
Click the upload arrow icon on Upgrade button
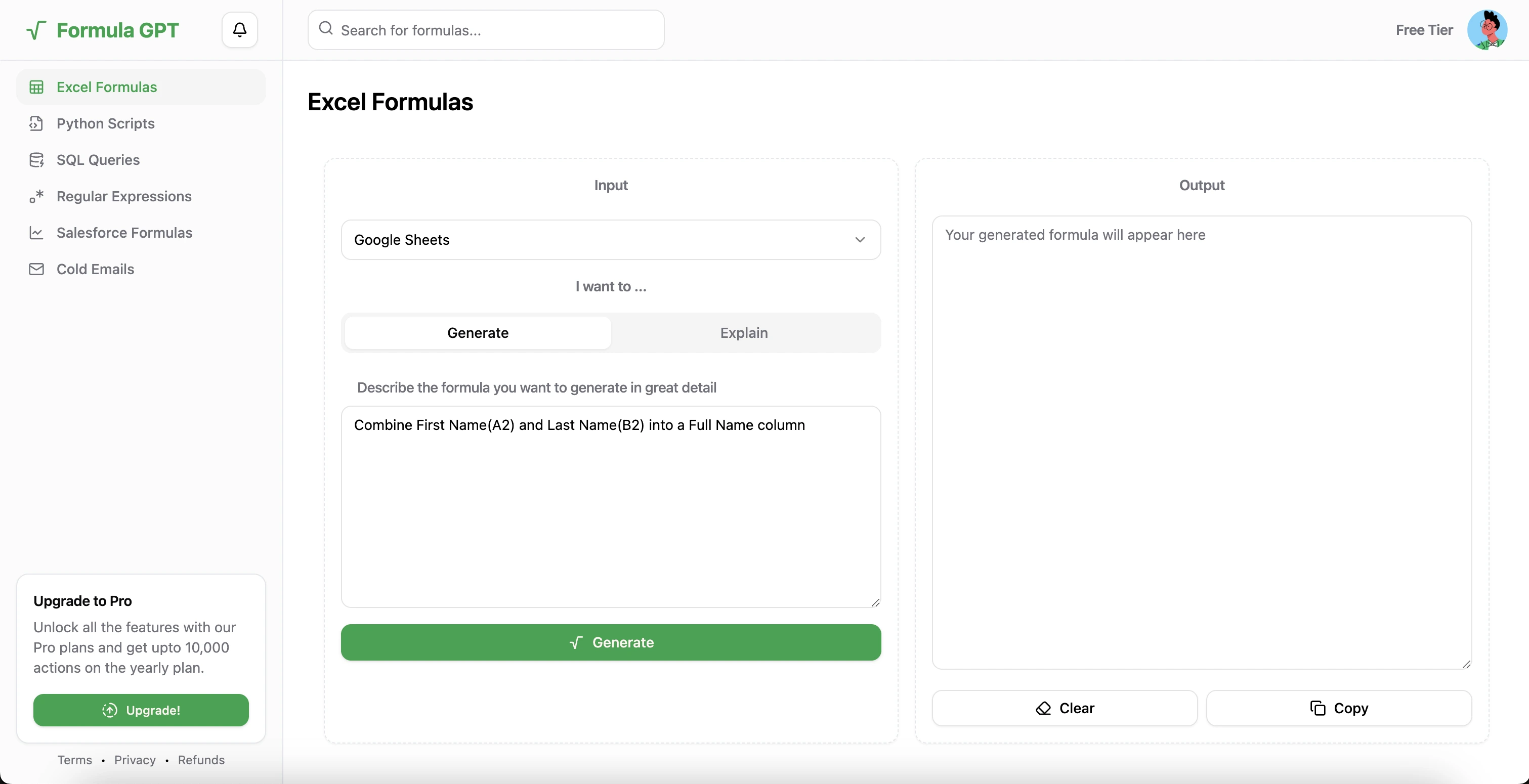click(110, 711)
